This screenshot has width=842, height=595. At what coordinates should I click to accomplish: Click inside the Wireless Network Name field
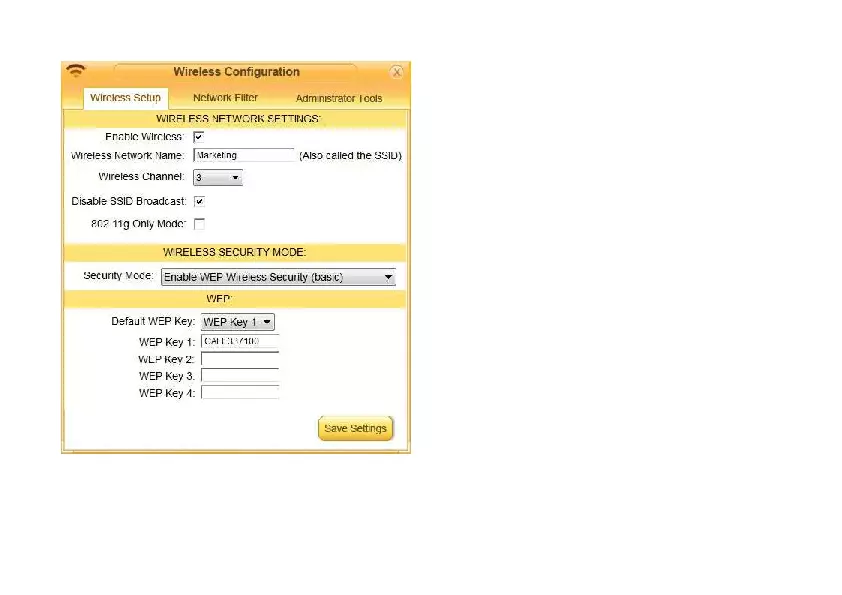click(244, 155)
